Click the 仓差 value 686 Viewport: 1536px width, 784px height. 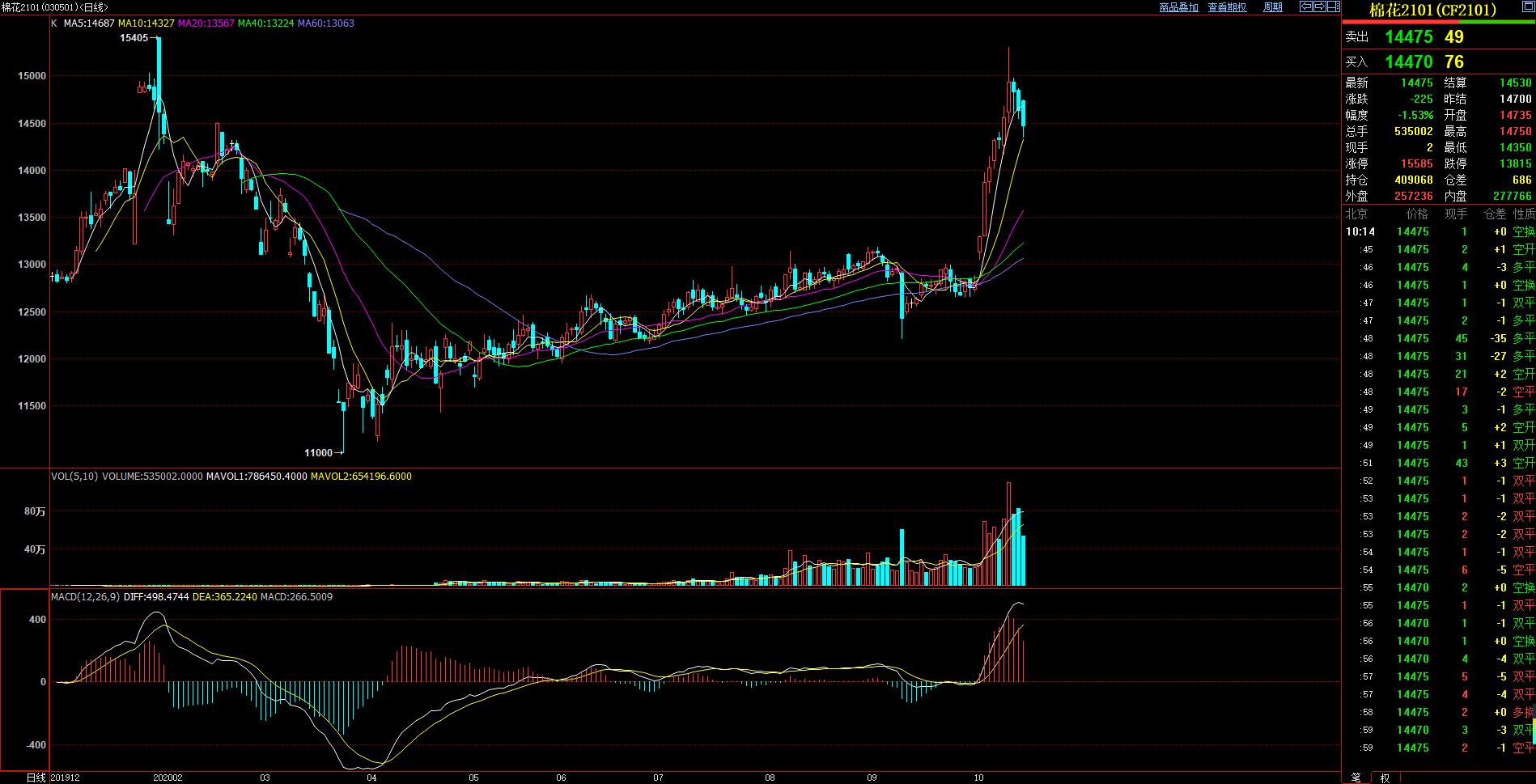[1522, 180]
